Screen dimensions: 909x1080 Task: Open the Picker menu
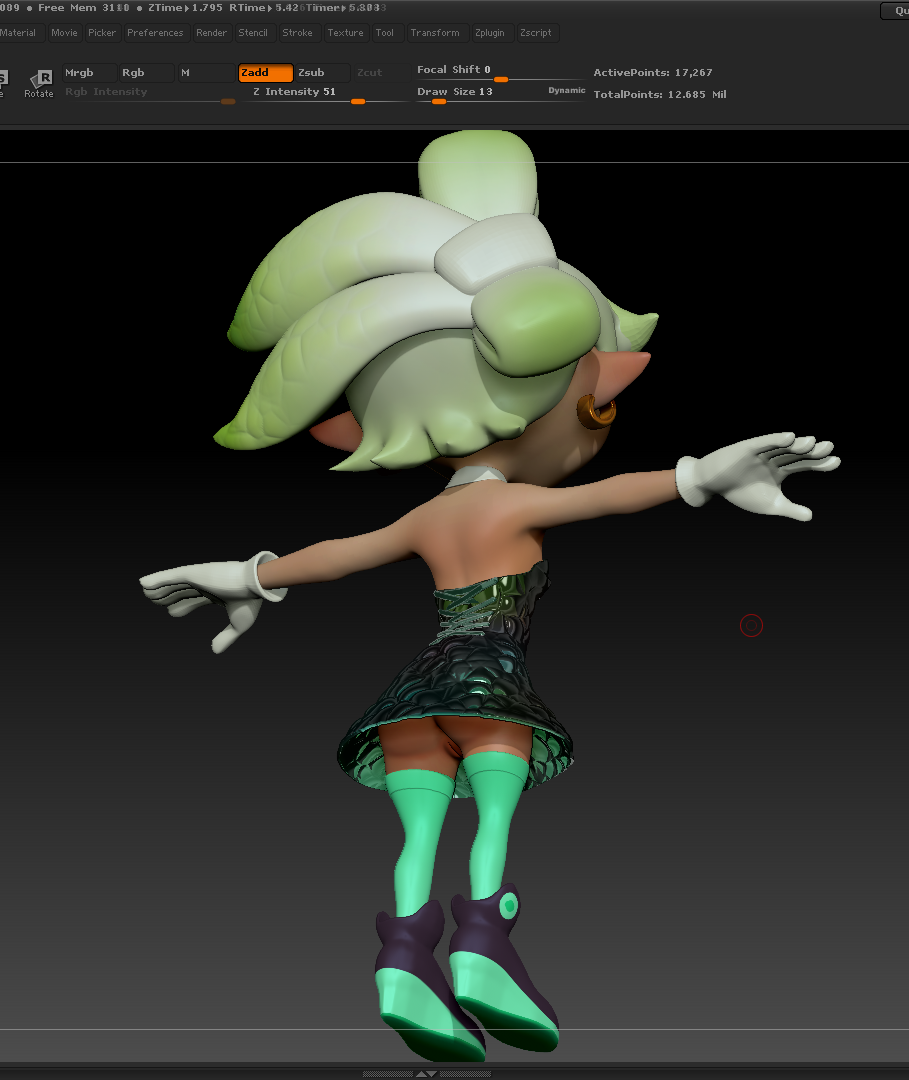coord(102,33)
